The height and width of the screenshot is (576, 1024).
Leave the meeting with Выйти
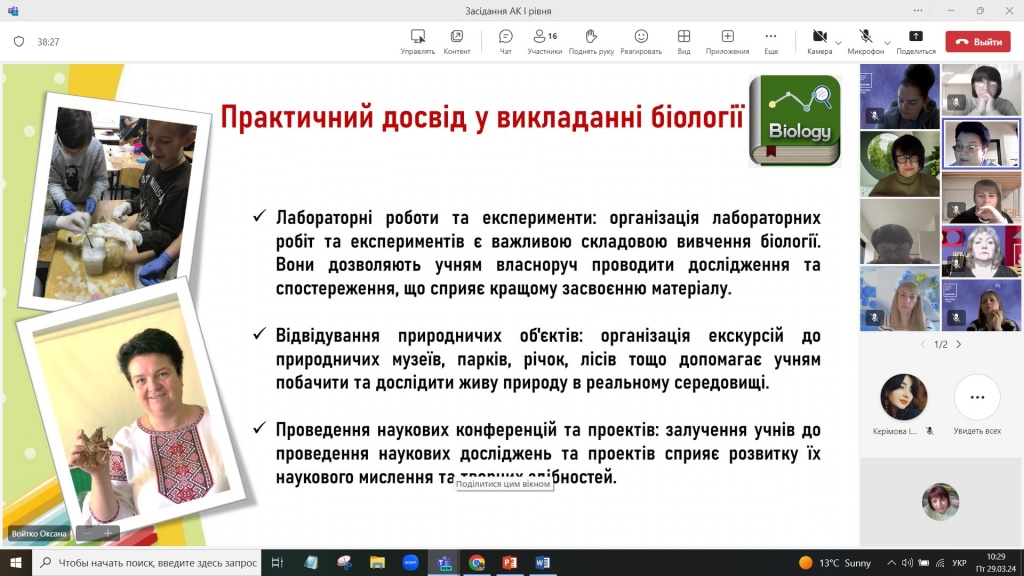978,42
